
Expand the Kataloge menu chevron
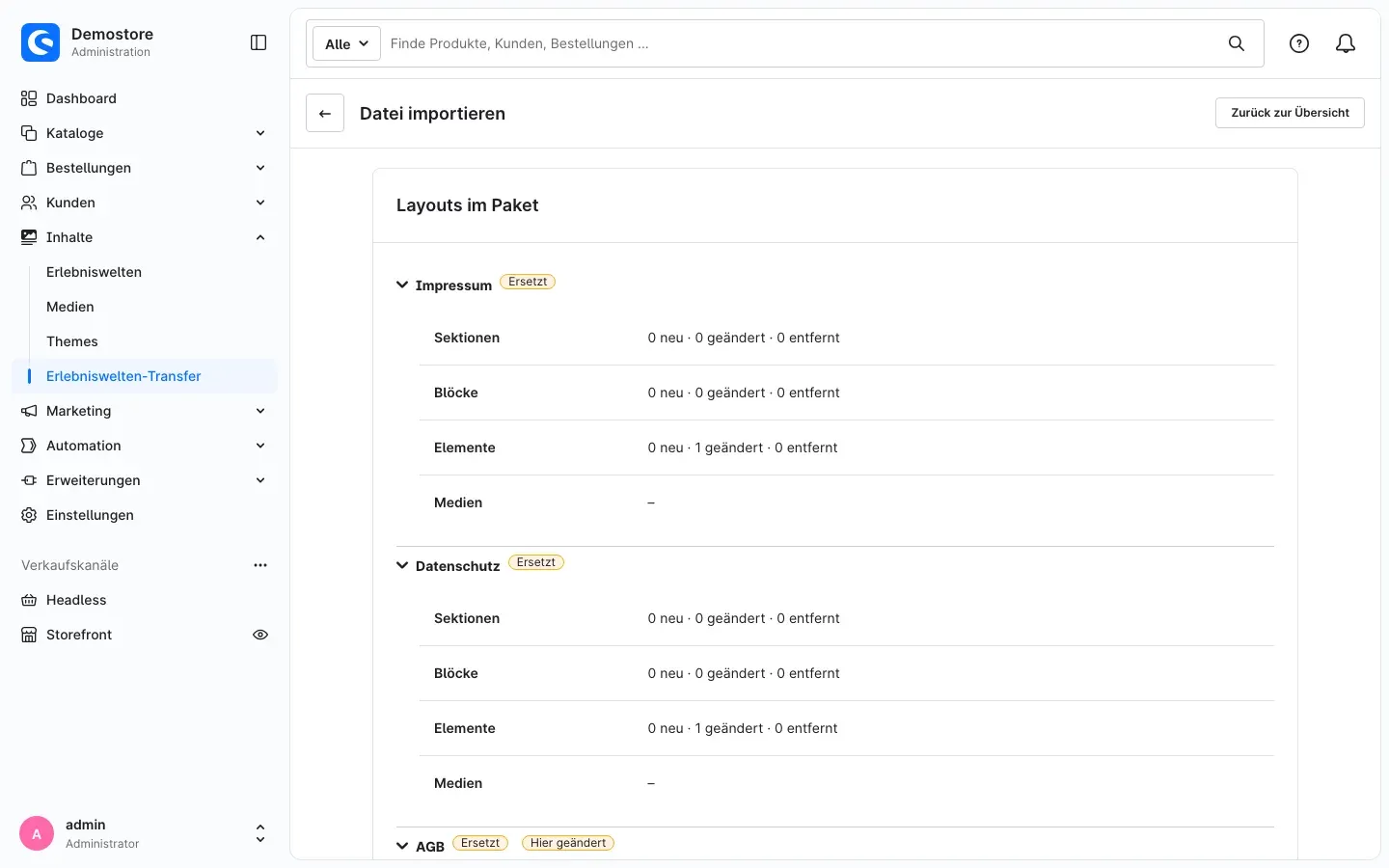coord(260,133)
